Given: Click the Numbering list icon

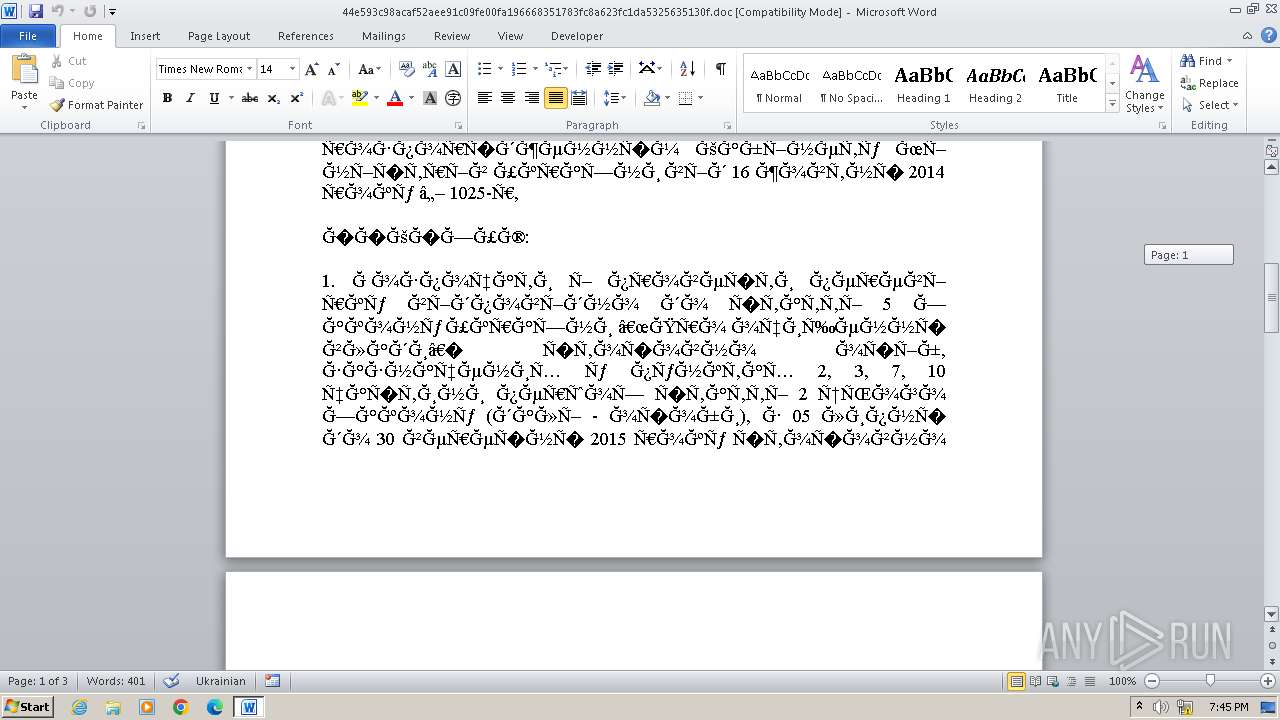Looking at the screenshot, I should (x=519, y=69).
